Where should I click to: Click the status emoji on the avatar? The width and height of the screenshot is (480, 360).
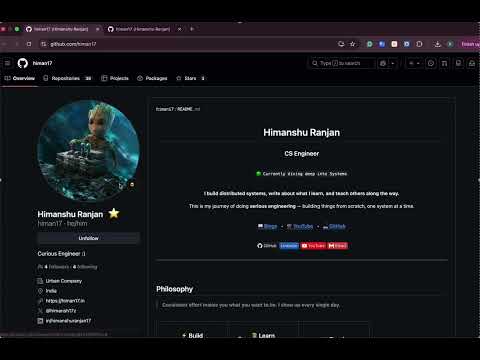132,184
